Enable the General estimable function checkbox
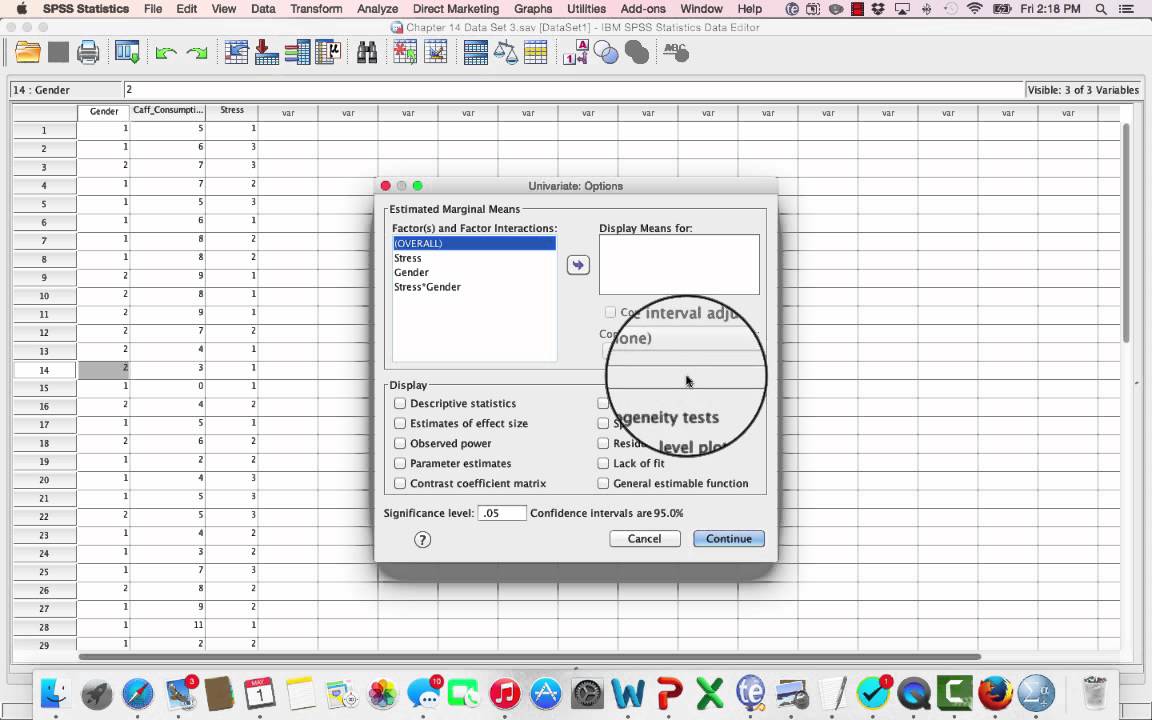Viewport: 1152px width, 720px height. pos(603,483)
